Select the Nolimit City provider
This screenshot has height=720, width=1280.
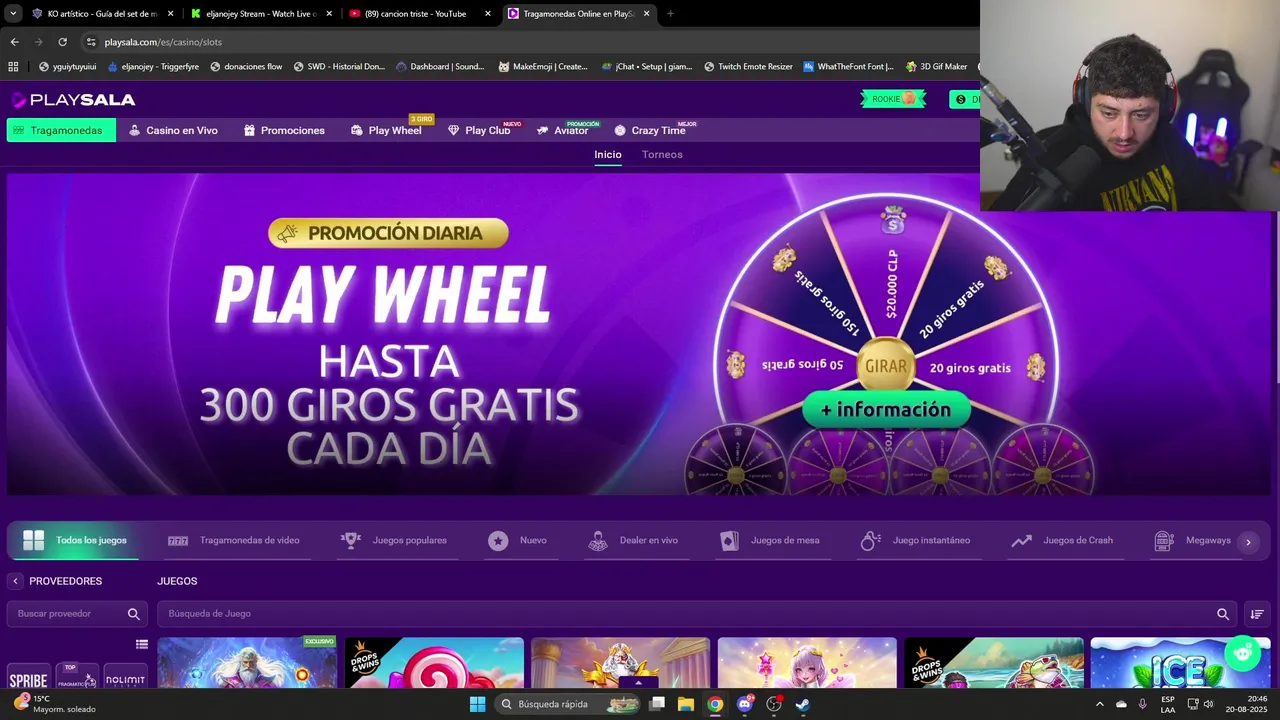[126, 677]
